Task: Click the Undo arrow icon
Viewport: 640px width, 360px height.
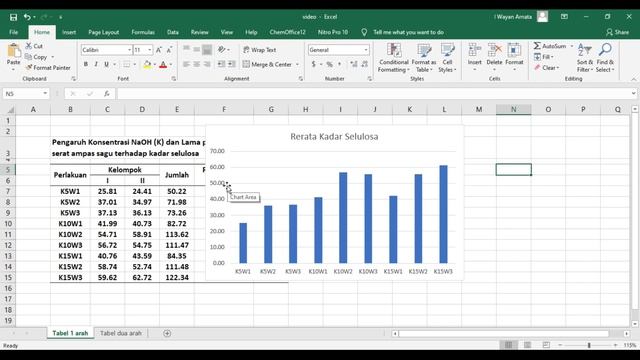Action: tap(27, 17)
